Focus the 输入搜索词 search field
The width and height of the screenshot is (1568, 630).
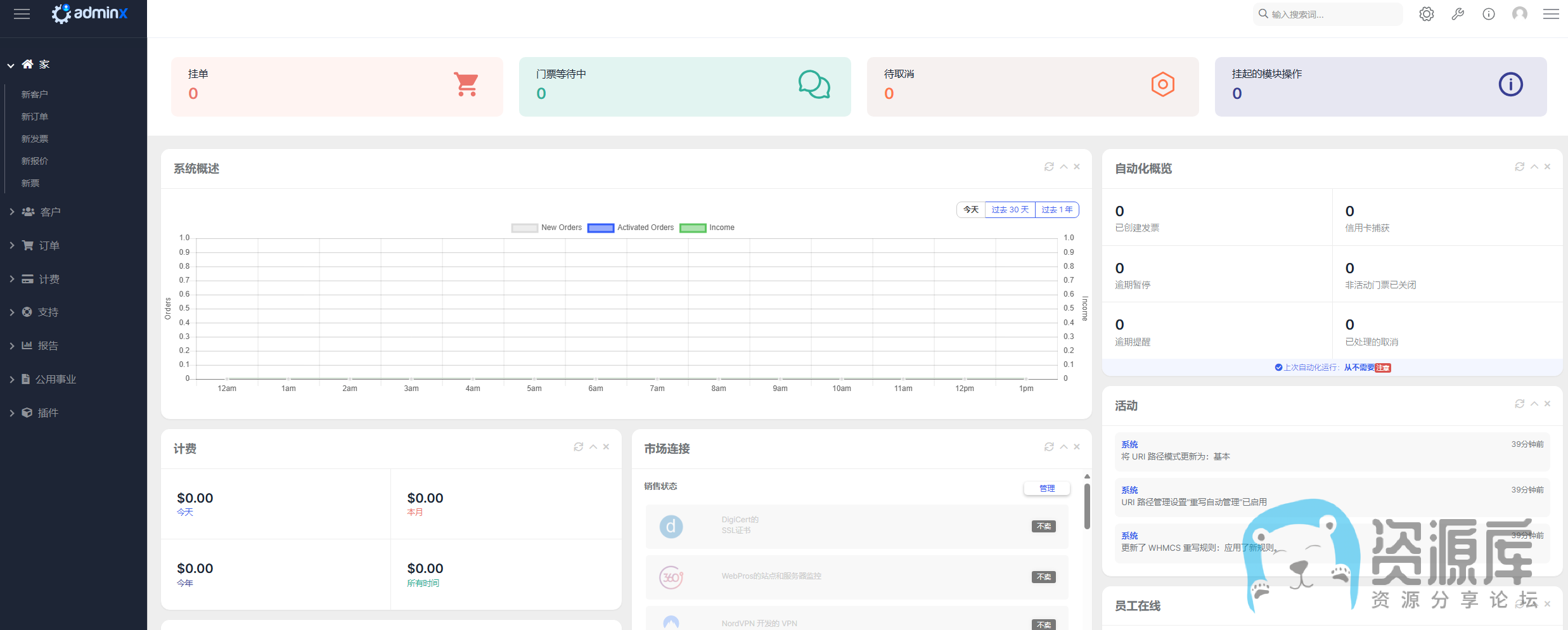(x=1328, y=14)
